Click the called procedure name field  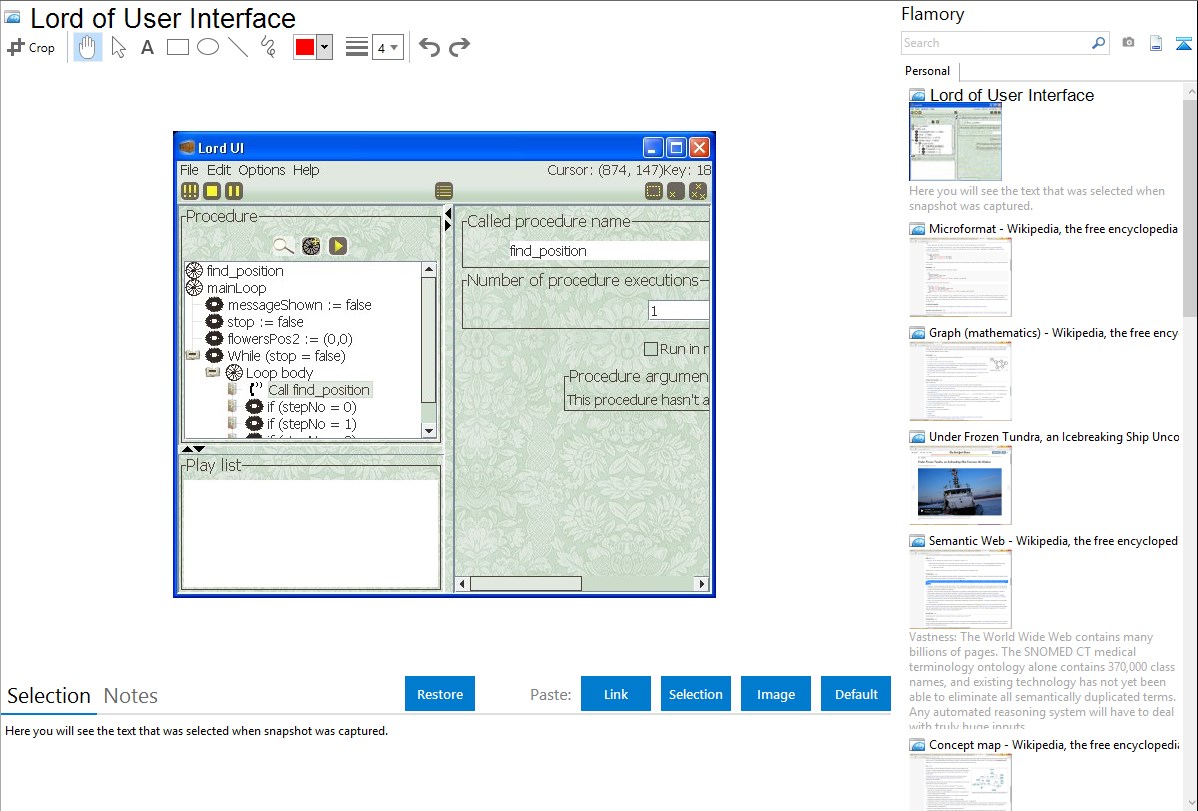pyautogui.click(x=609, y=251)
